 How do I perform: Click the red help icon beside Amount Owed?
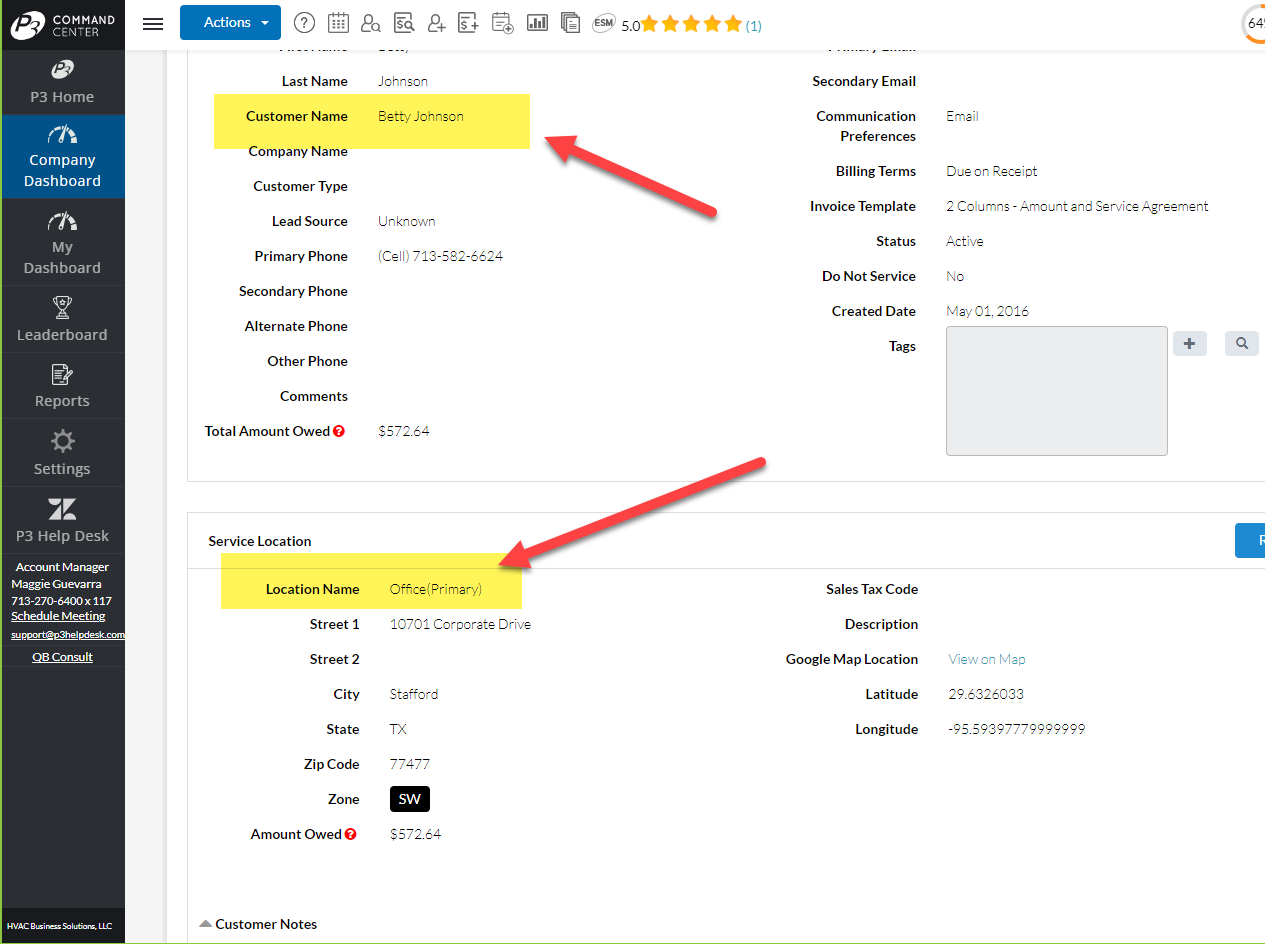(351, 834)
